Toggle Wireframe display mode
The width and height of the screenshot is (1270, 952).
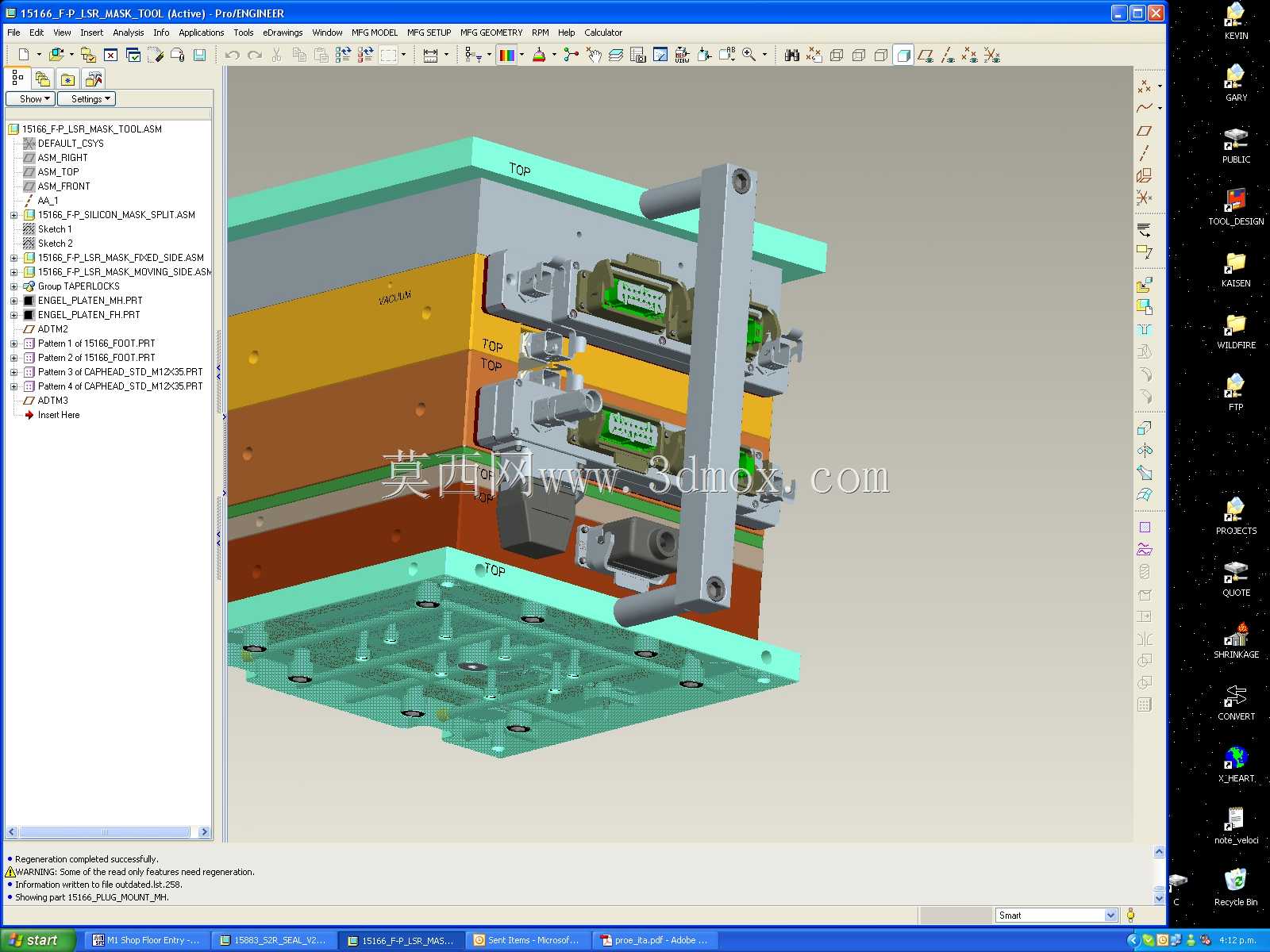click(x=837, y=55)
